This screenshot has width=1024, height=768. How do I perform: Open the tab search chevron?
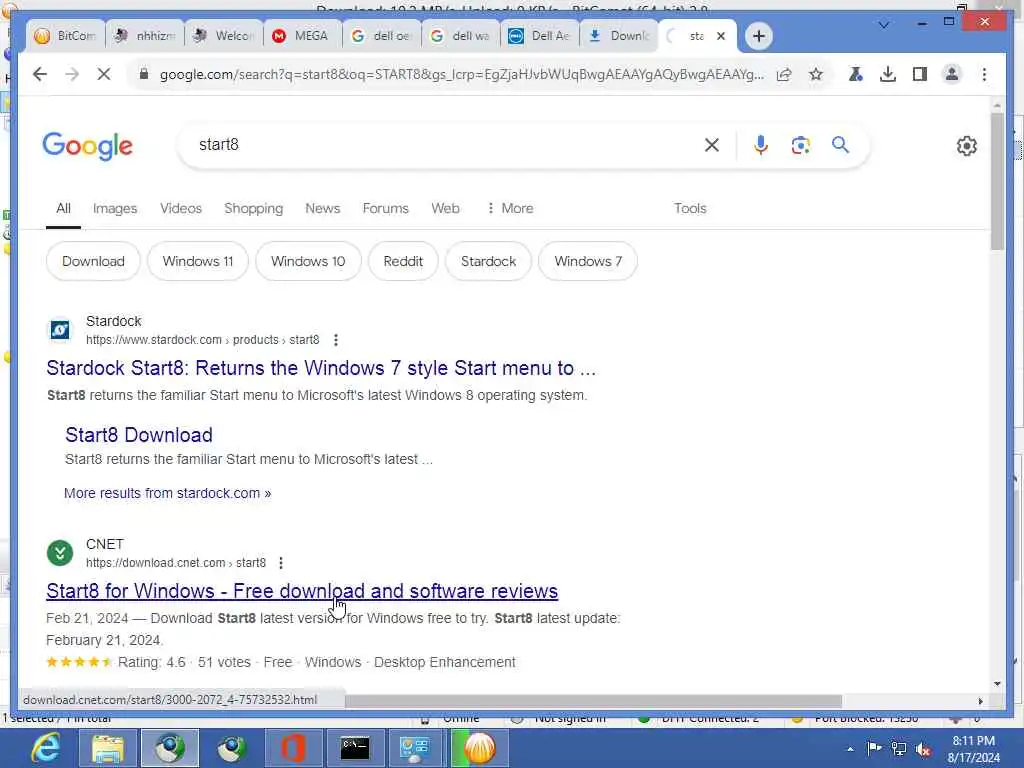[x=884, y=25]
